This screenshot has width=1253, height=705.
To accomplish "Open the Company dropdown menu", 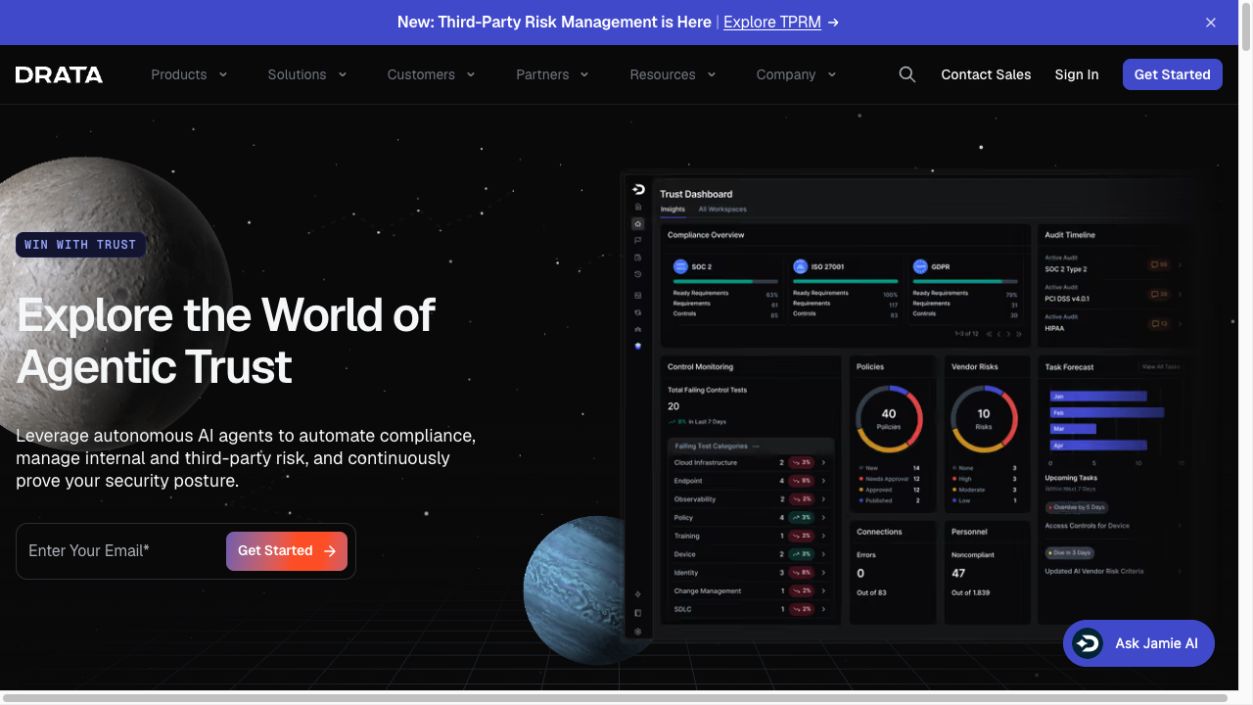I will (796, 75).
